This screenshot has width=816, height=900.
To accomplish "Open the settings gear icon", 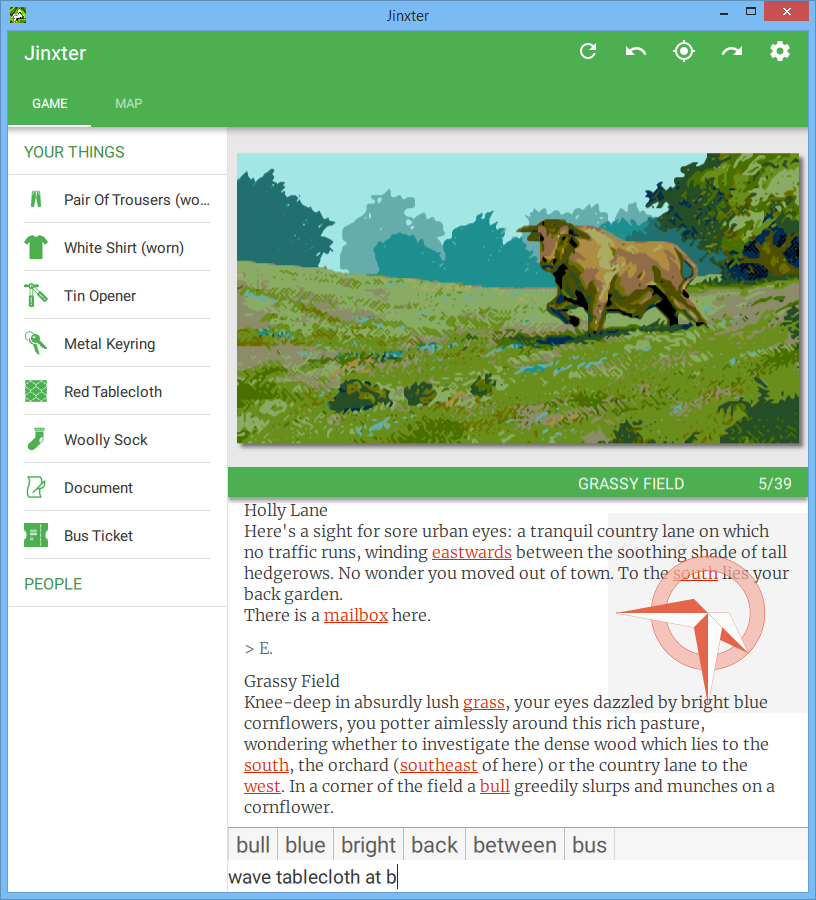I will [780, 52].
